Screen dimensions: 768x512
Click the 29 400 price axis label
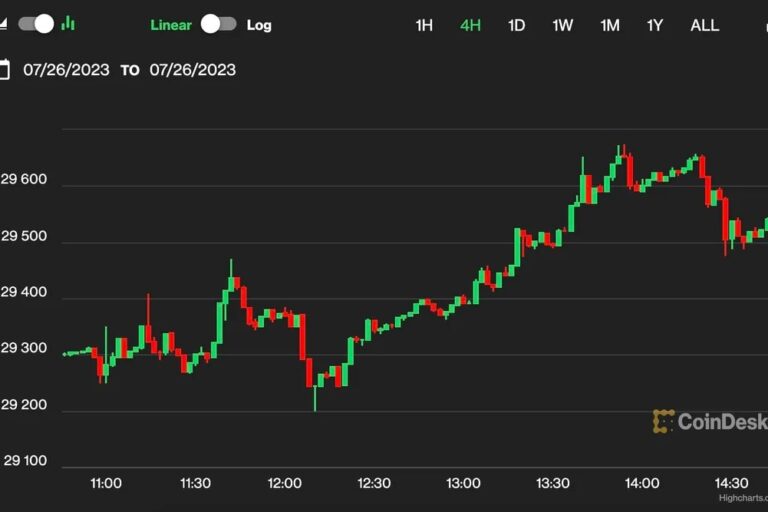pos(24,292)
